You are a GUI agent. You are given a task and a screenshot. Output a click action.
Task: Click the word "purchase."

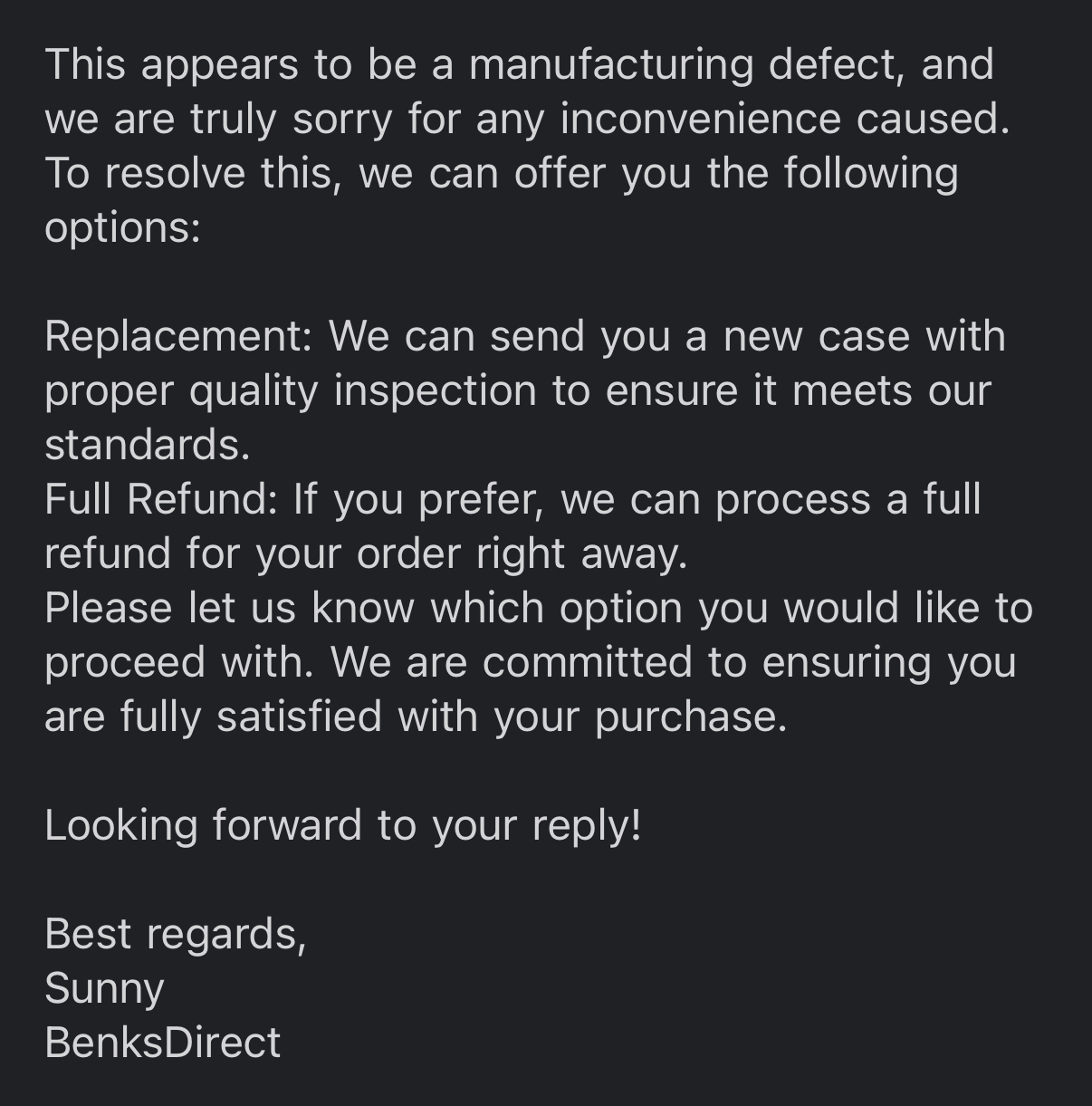(691, 716)
